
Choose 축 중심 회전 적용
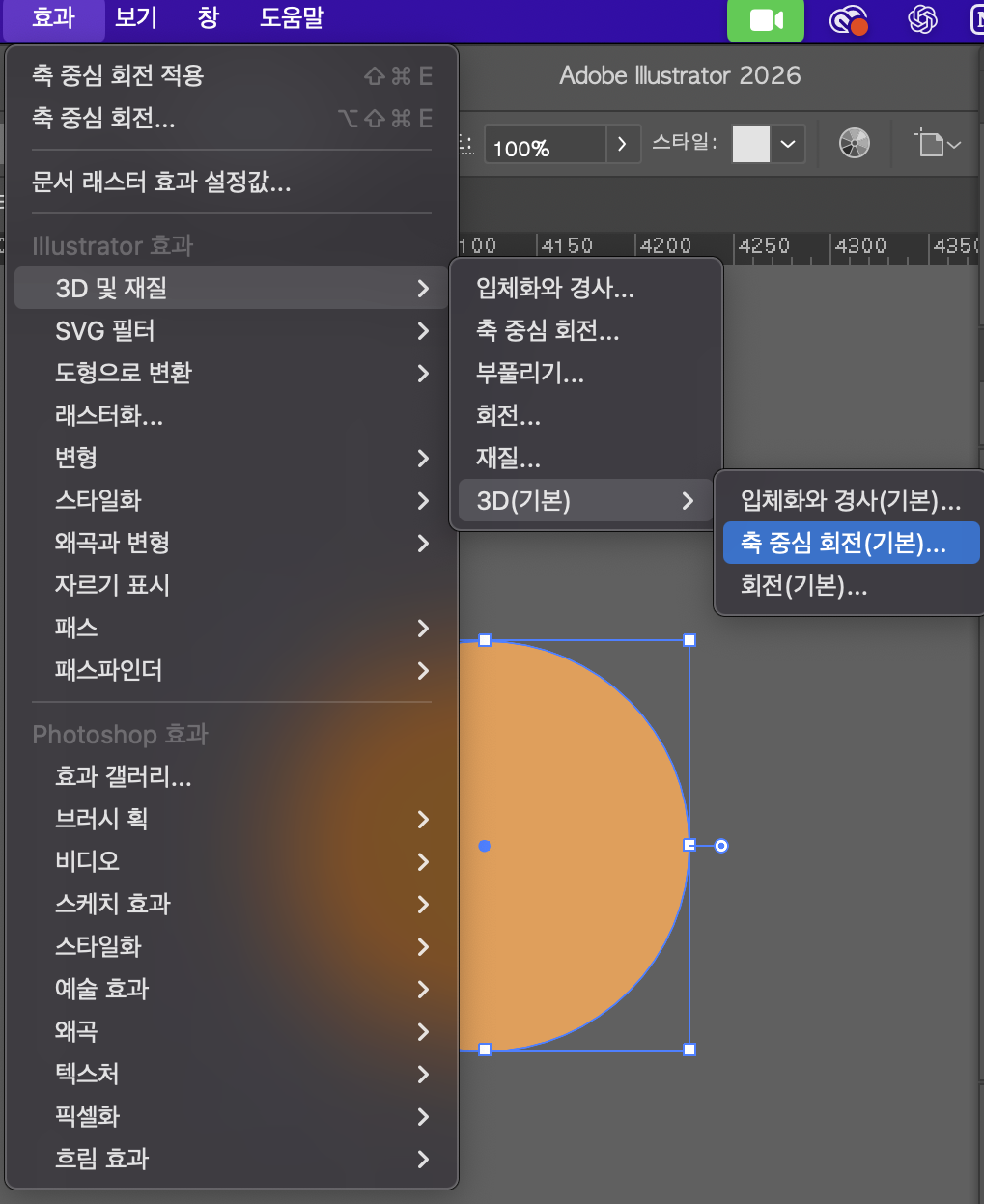[x=232, y=75]
